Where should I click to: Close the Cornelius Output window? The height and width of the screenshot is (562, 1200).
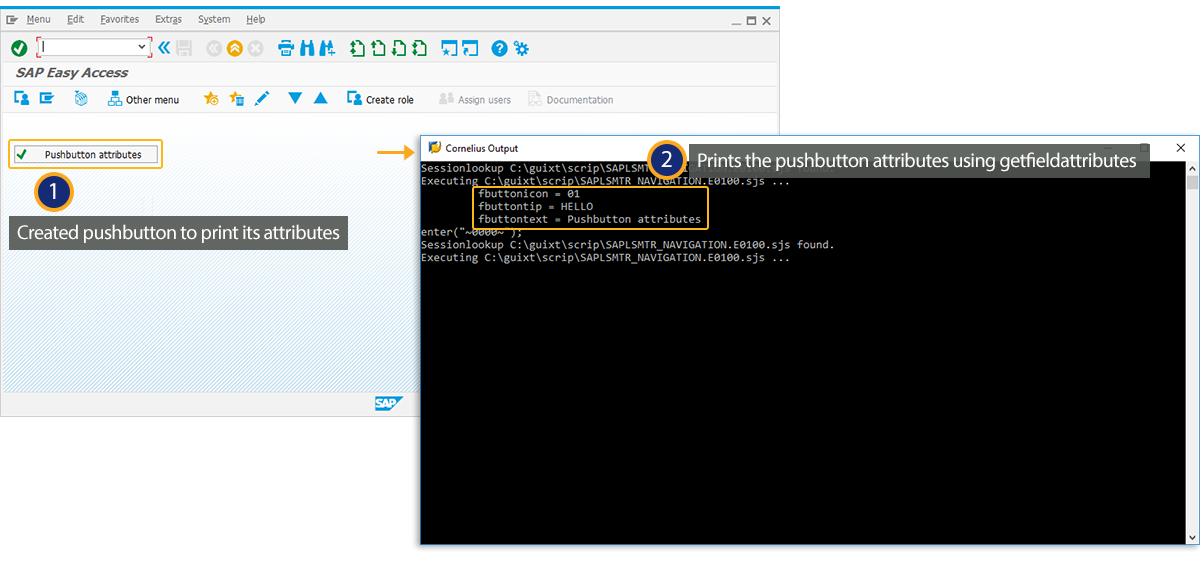point(1180,148)
